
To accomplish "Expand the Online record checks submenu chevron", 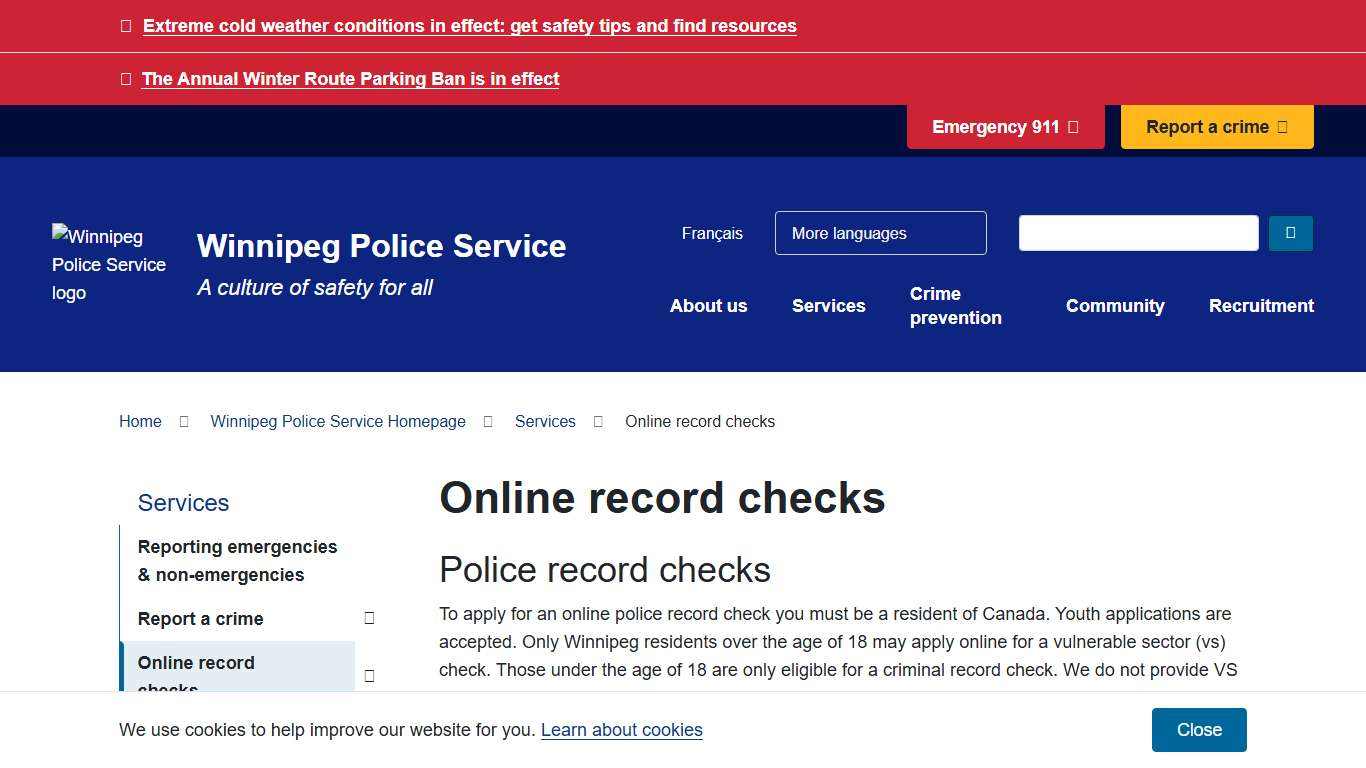I will (x=369, y=676).
